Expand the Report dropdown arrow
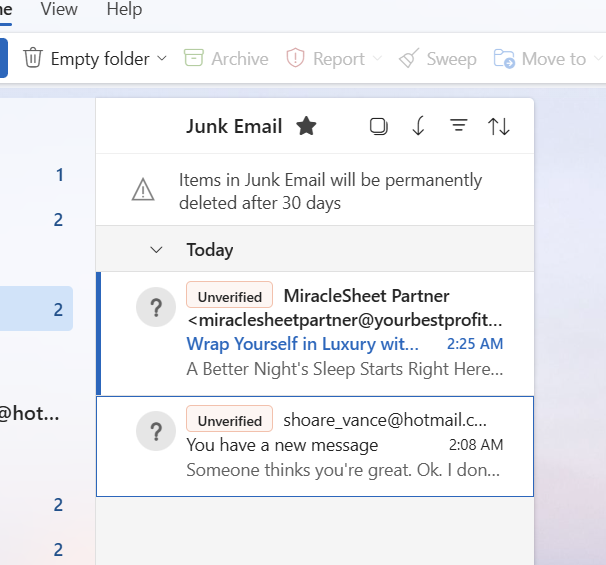Viewport: 606px width, 565px height. pos(377,58)
